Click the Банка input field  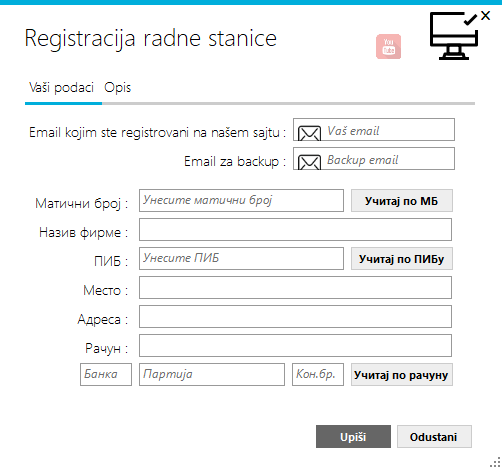[106, 375]
